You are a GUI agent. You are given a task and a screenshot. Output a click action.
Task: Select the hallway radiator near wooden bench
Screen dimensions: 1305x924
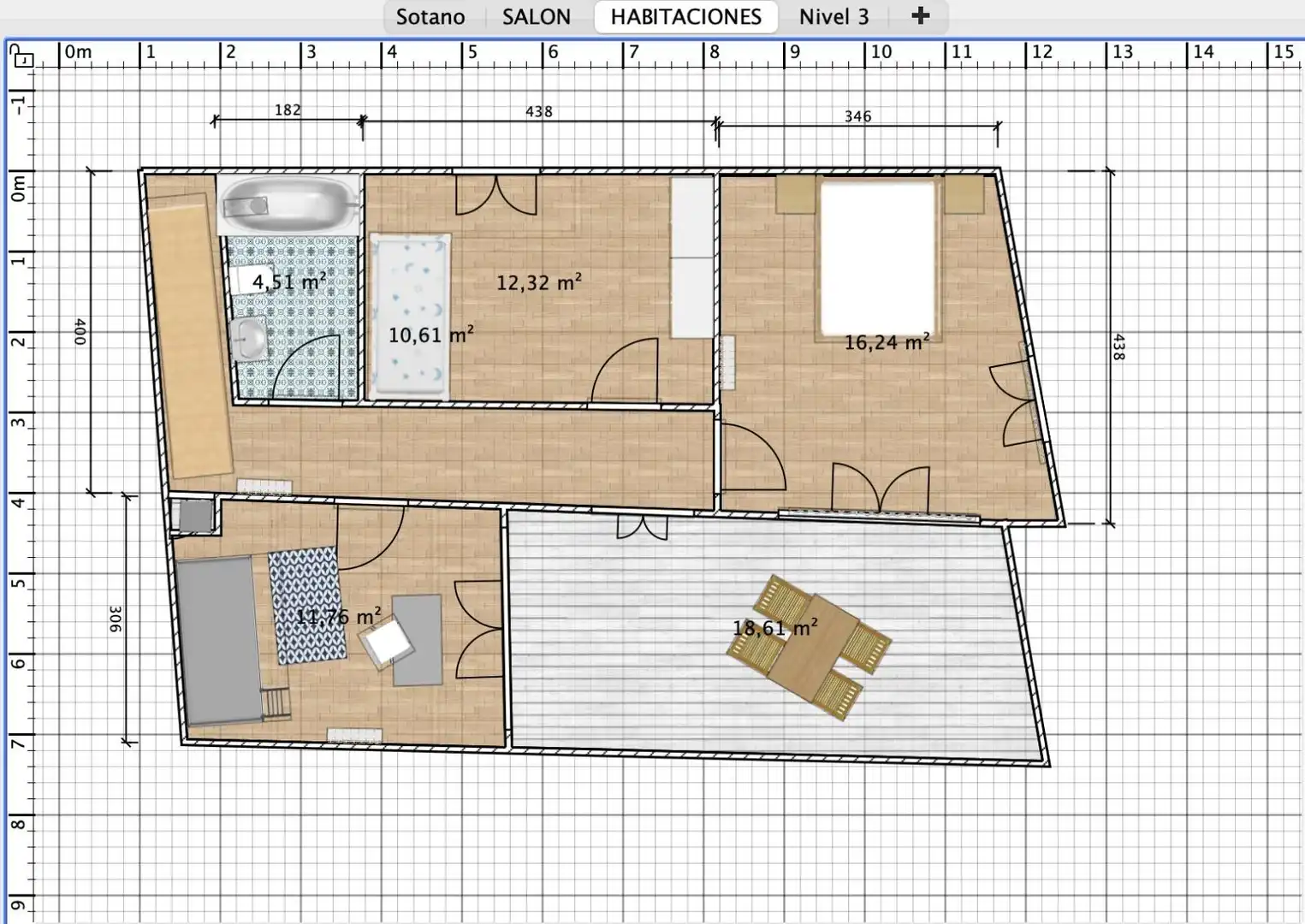click(x=264, y=488)
